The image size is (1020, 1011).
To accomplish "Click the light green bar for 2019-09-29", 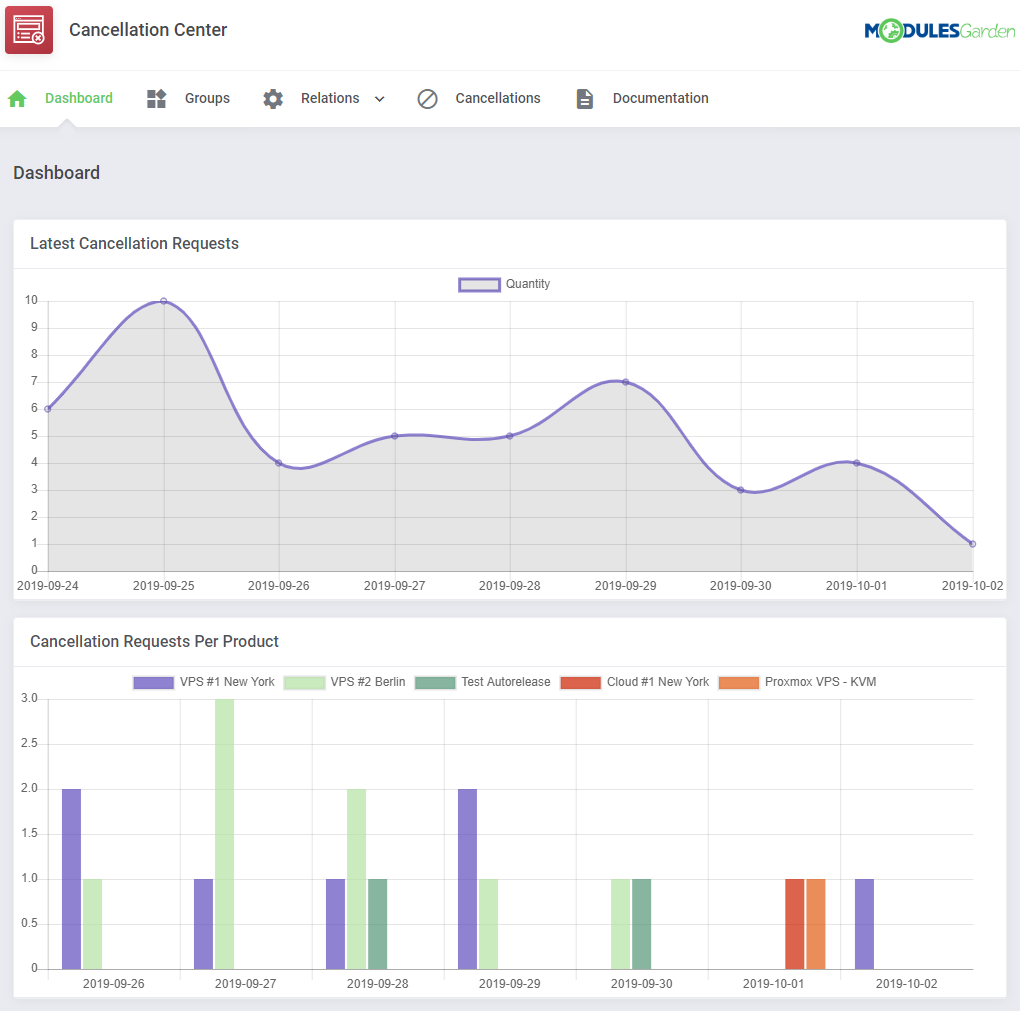I will pyautogui.click(x=489, y=924).
